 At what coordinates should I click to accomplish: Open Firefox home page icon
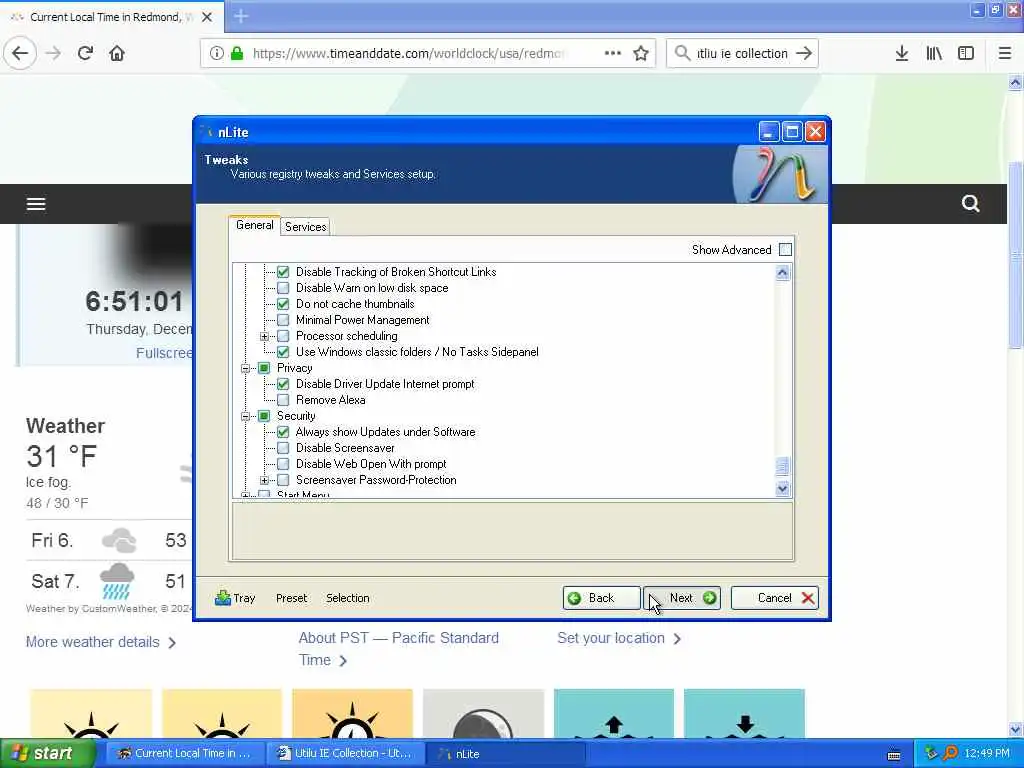pyautogui.click(x=117, y=54)
